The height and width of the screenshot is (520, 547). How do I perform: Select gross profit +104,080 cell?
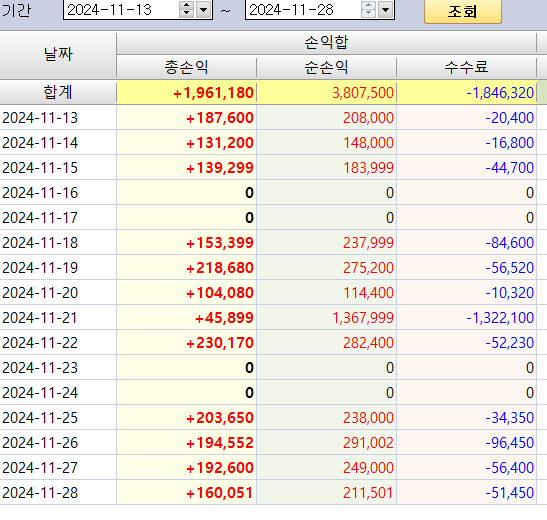click(187, 293)
